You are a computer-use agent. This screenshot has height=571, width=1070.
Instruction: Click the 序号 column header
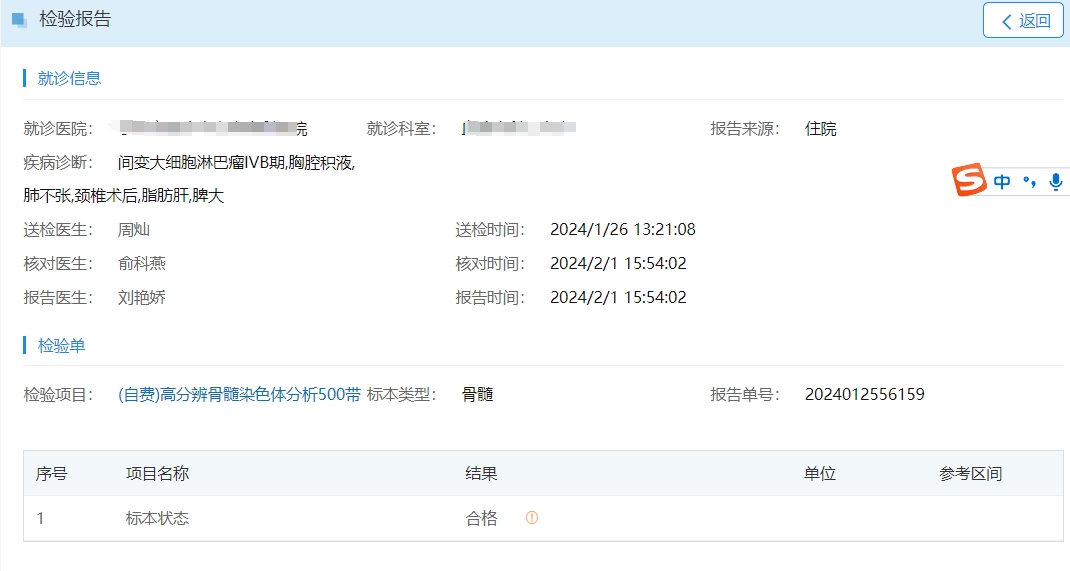coord(51,473)
